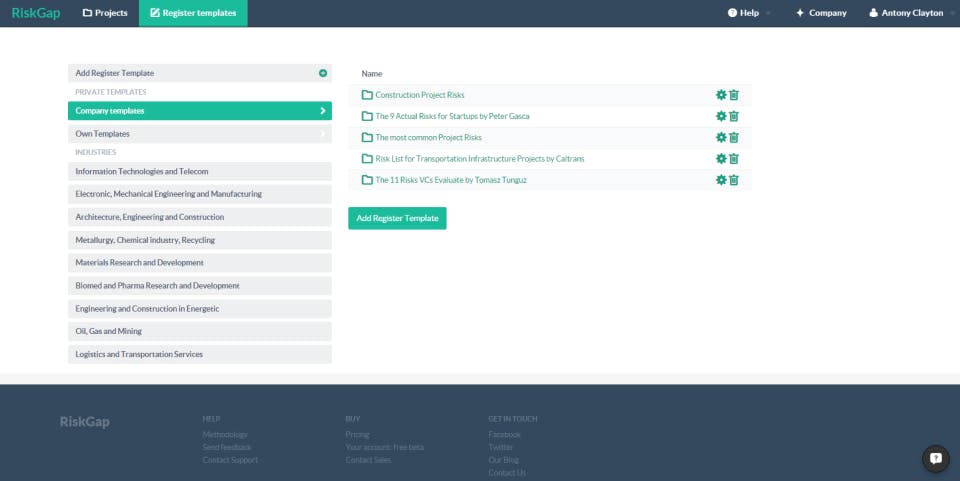960x481 pixels.
Task: Delete Risk List by Caltrans via trash icon
Action: click(733, 158)
